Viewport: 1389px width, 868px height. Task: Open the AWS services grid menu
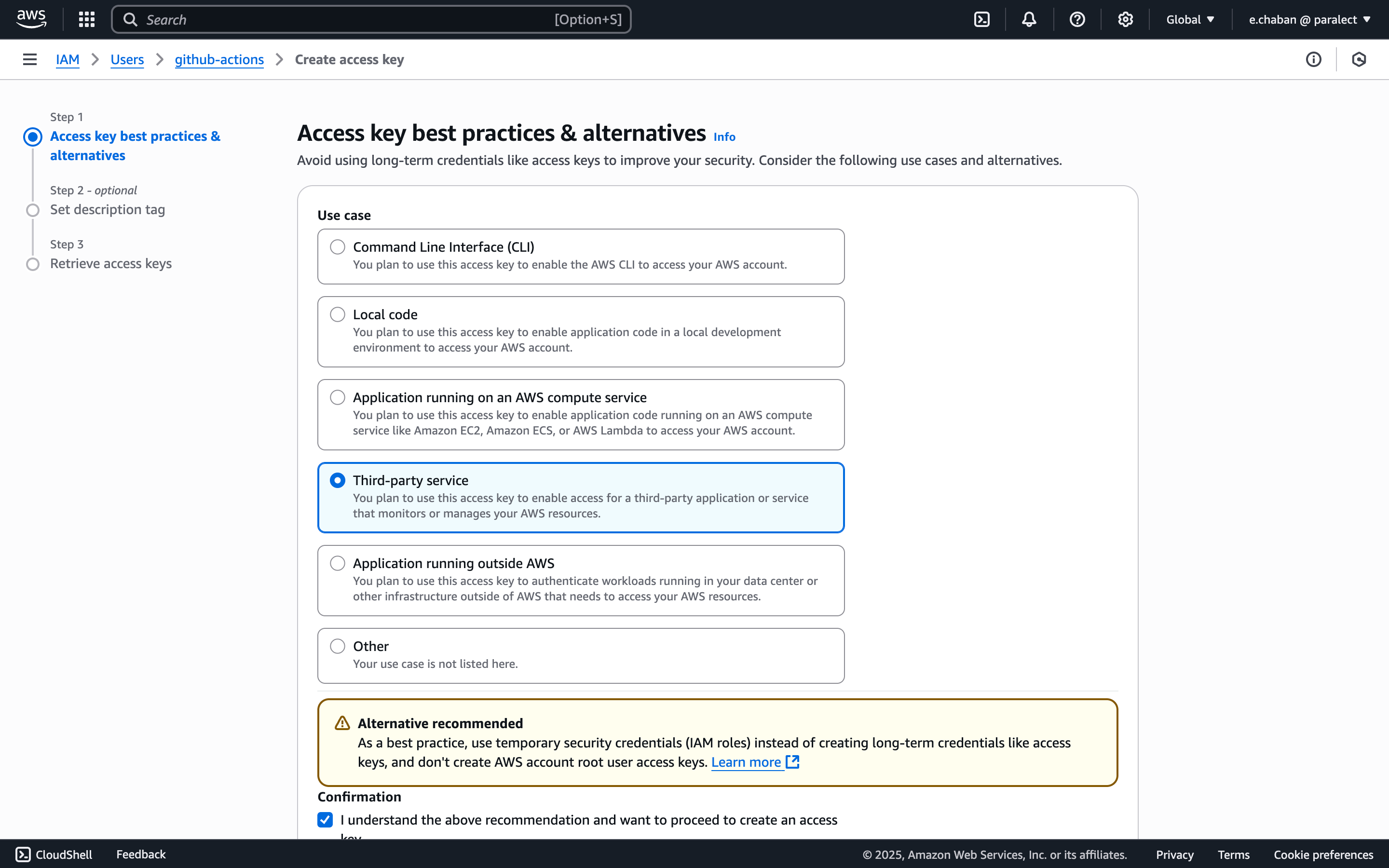click(x=86, y=19)
